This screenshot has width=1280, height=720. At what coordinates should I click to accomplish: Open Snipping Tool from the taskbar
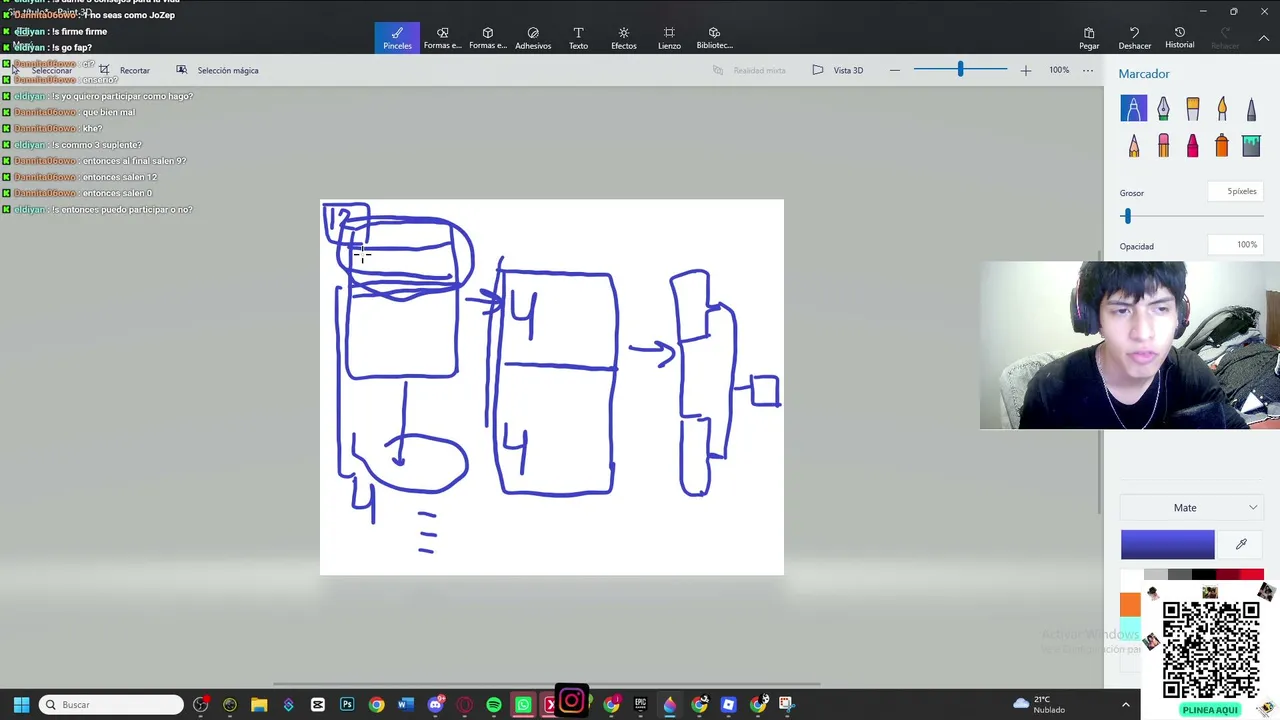click(787, 705)
